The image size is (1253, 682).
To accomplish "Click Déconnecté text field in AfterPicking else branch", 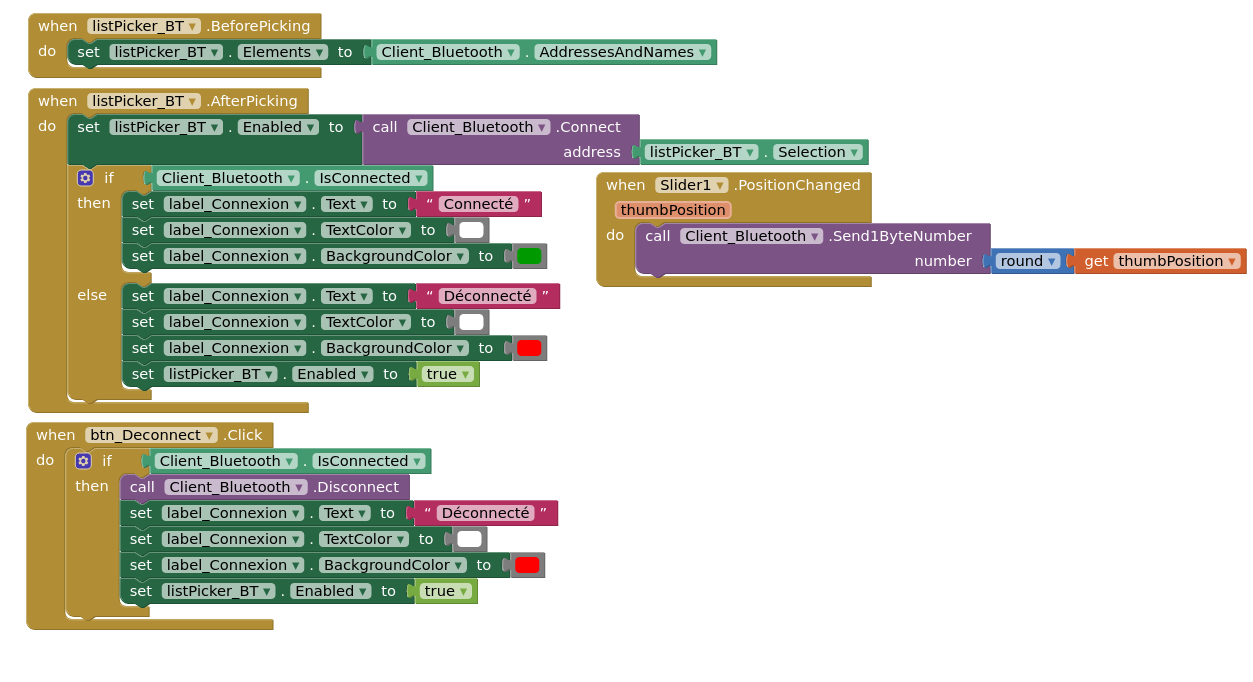I will (x=487, y=296).
